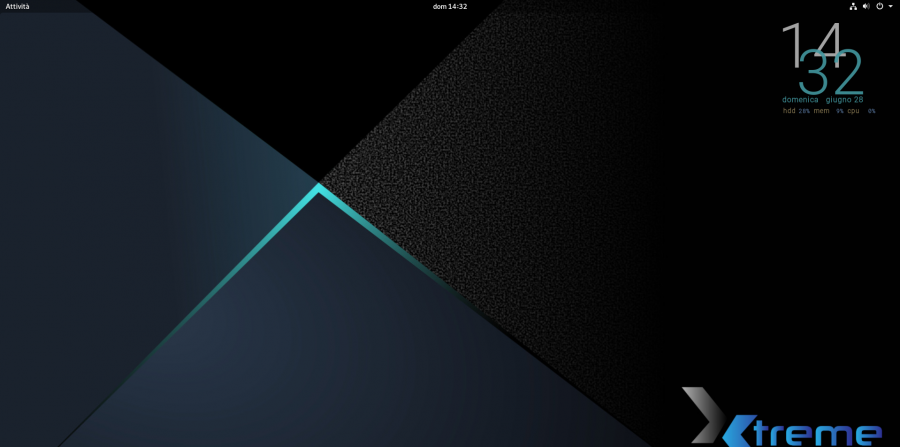Click the cyan triangle peak on wallpaper
This screenshot has width=900, height=447.
319,187
